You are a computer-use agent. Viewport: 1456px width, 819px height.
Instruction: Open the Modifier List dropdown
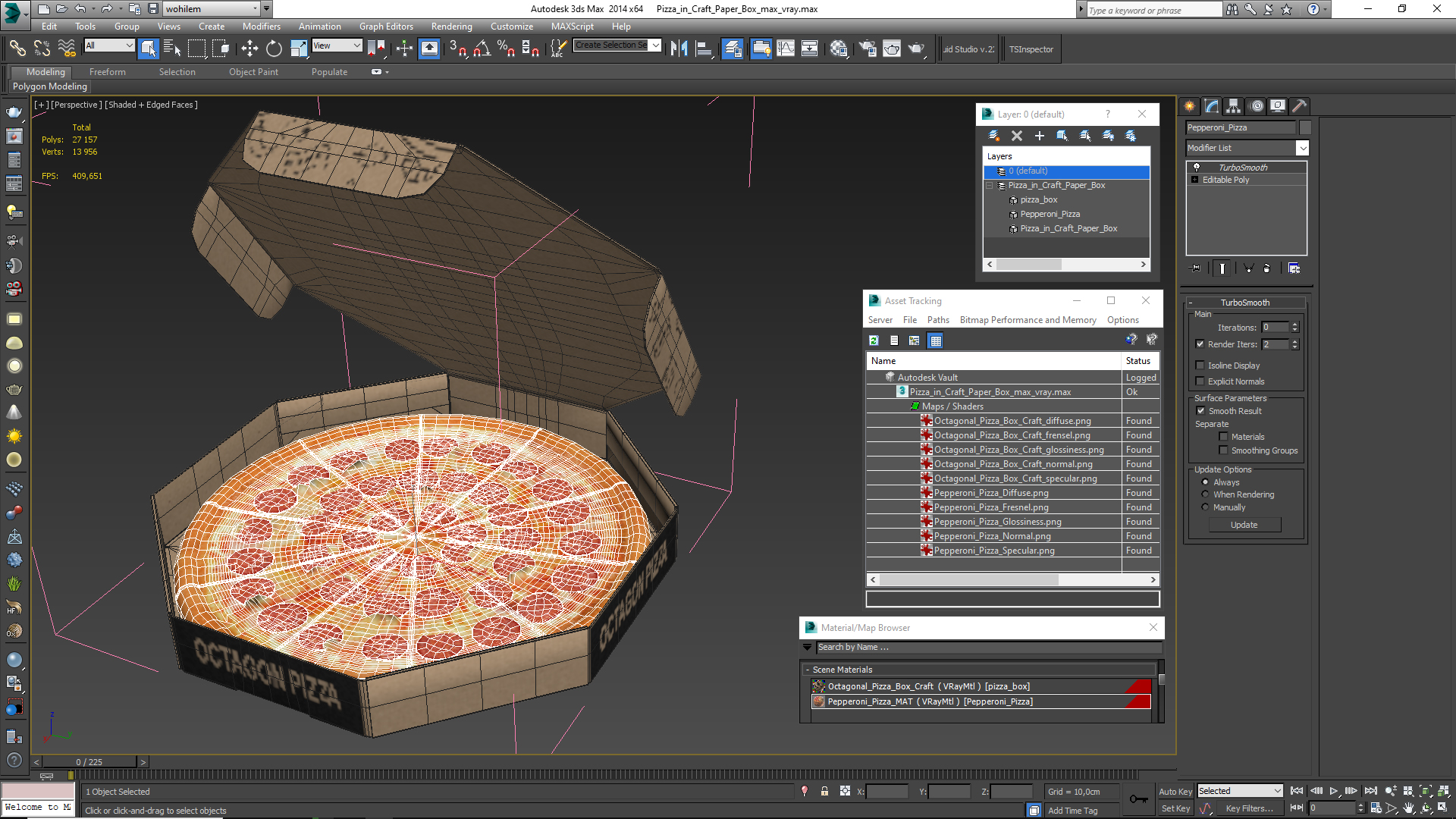(1301, 148)
